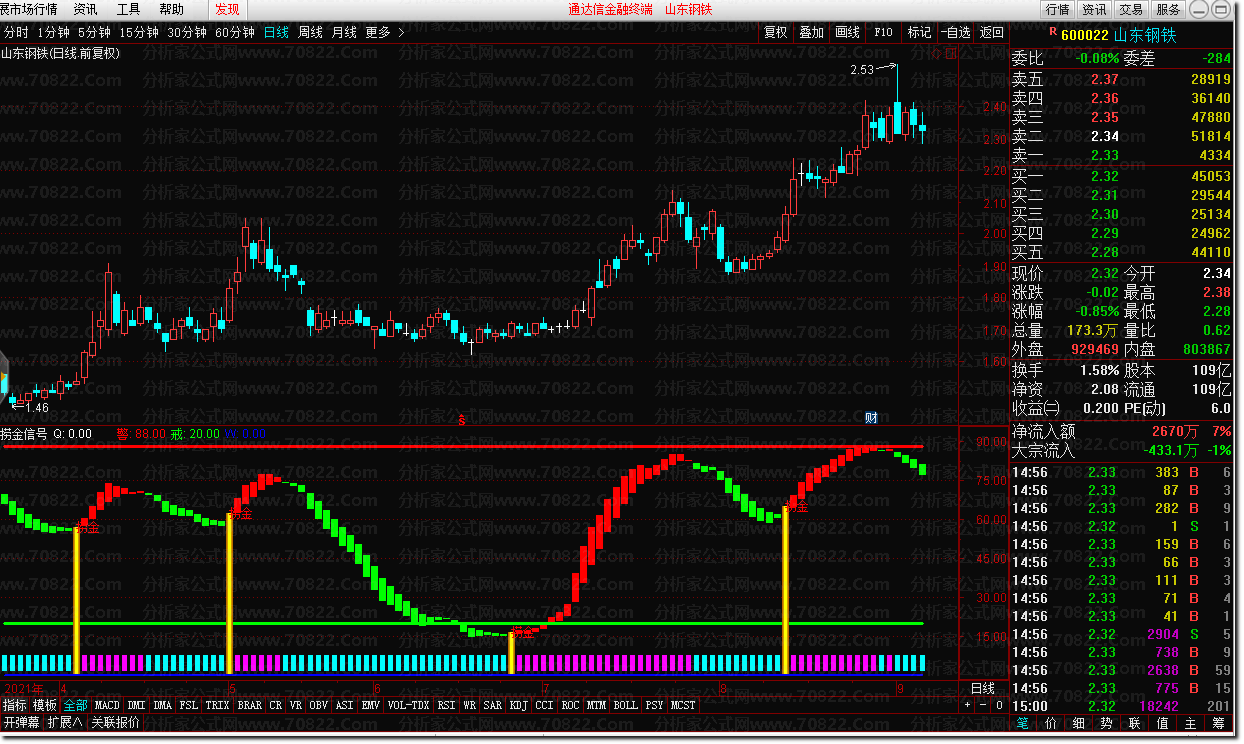The width and height of the screenshot is (1244, 744).
Task: Click the F10 company info button
Action: pyautogui.click(x=883, y=32)
